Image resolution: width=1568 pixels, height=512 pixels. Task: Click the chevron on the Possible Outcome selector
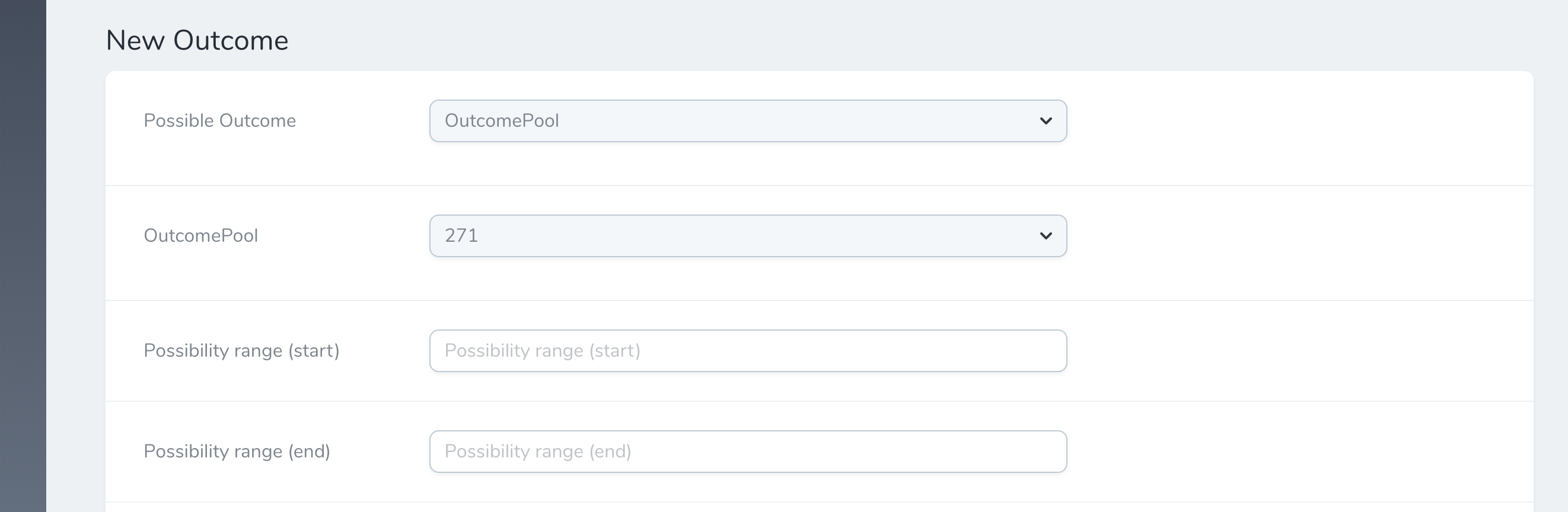pos(1045,120)
